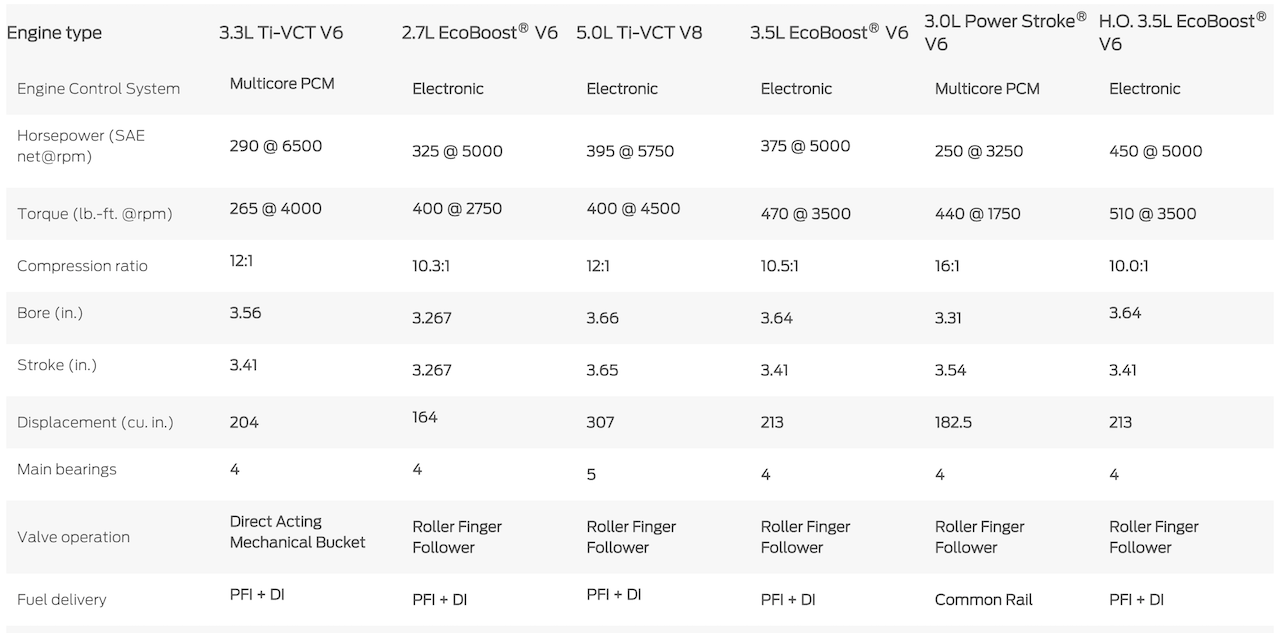The height and width of the screenshot is (633, 1280).
Task: Select the "Main bearings" row label
Action: [67, 470]
